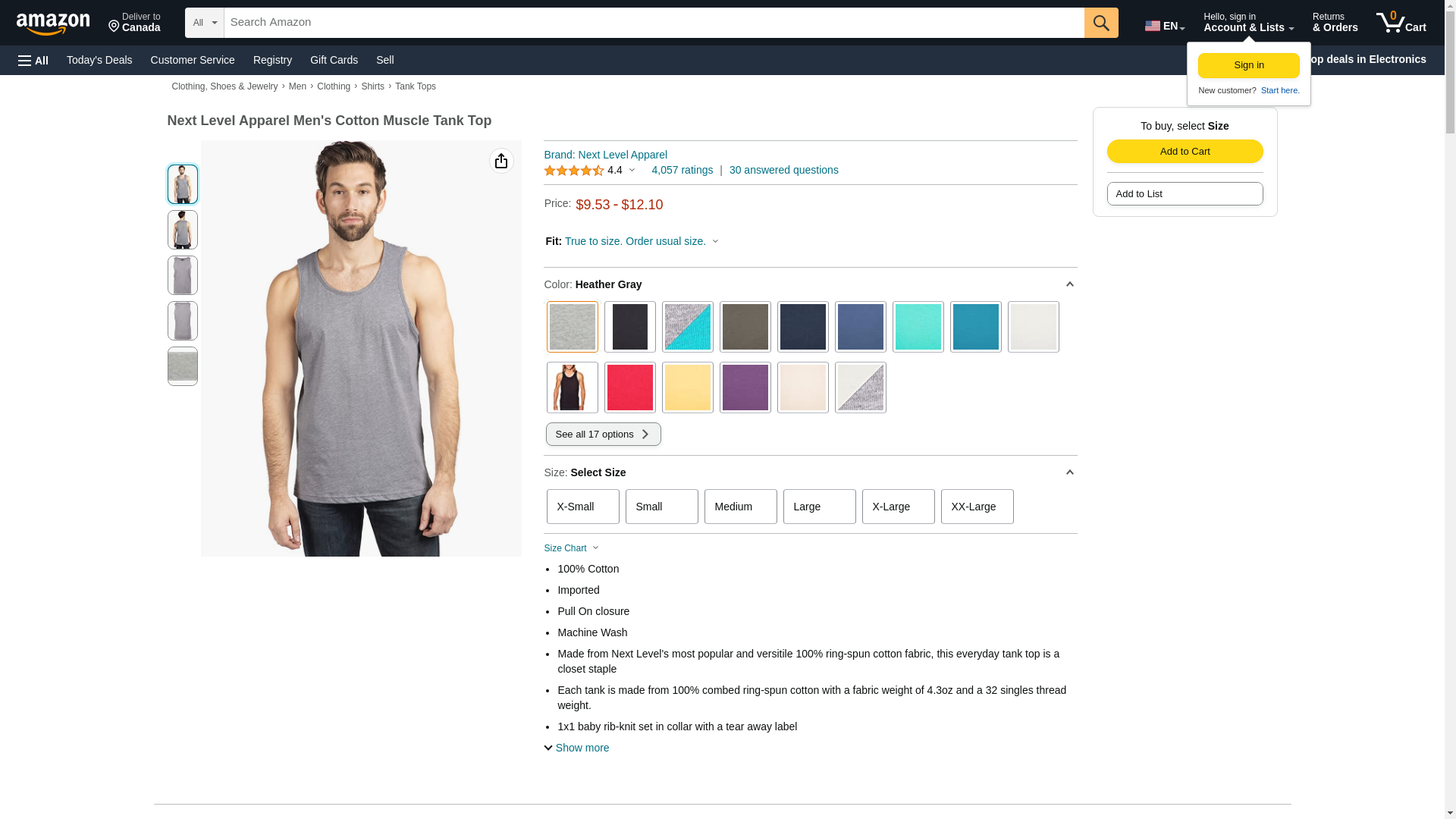Open Today's Deals in navigation bar

(x=99, y=60)
